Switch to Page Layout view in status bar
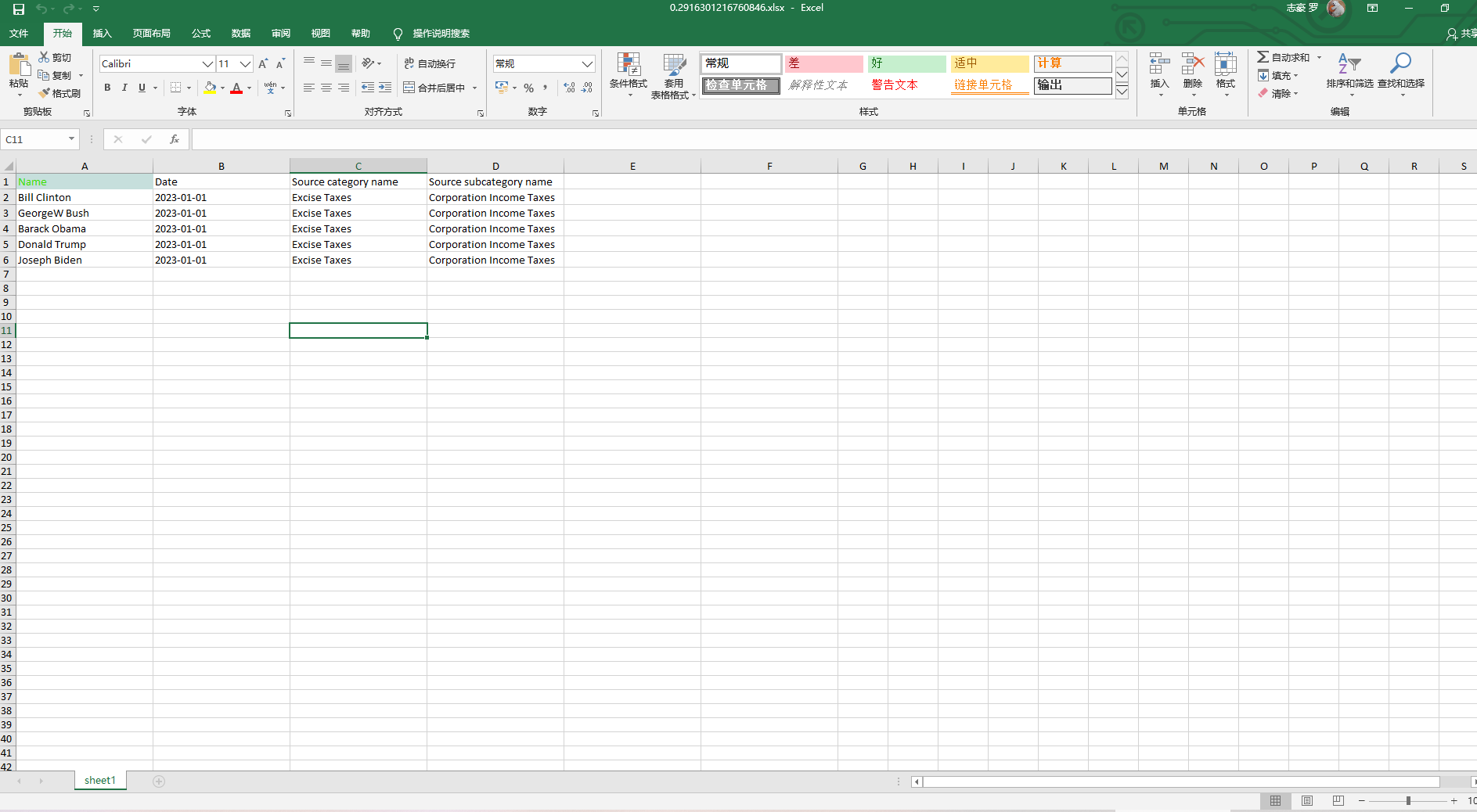The height and width of the screenshot is (812, 1477). (x=1307, y=800)
